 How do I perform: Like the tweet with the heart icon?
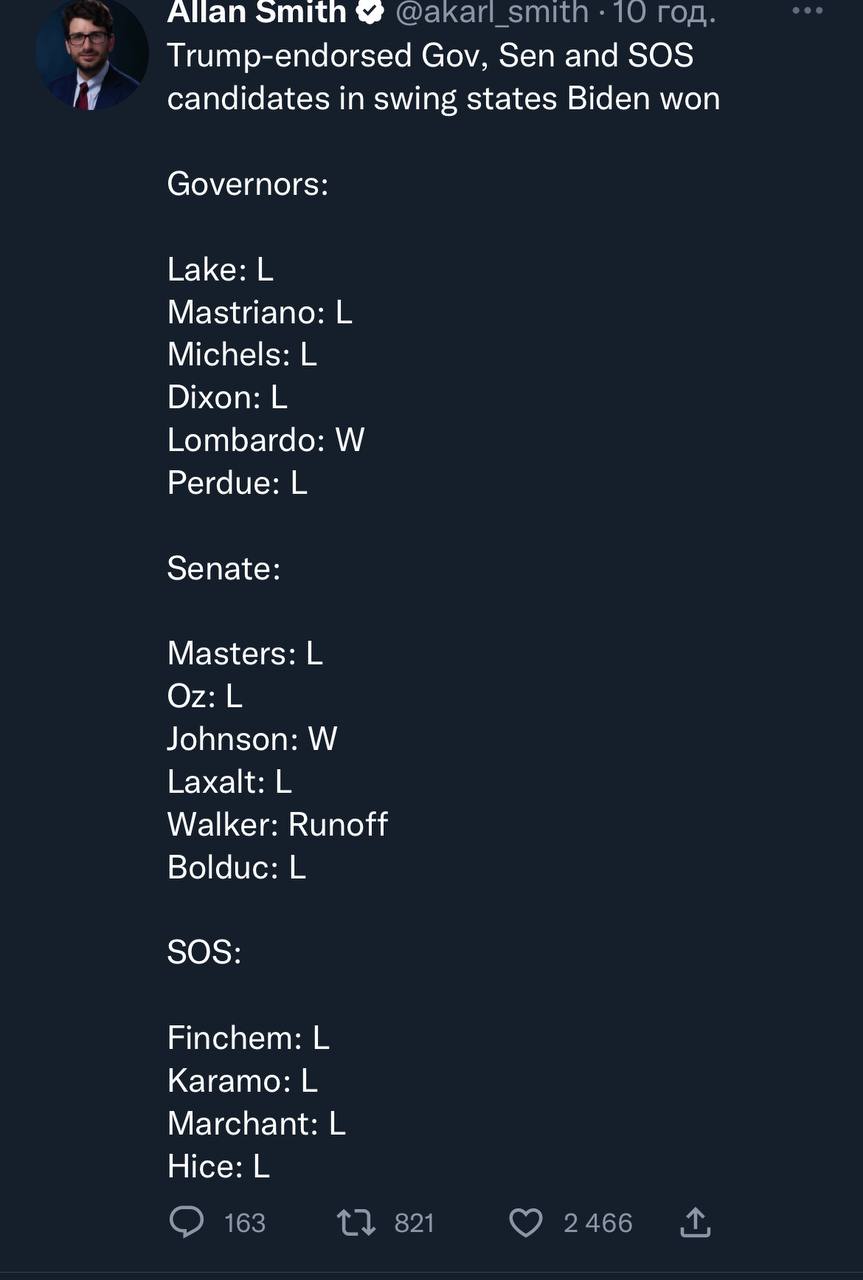(x=526, y=1222)
